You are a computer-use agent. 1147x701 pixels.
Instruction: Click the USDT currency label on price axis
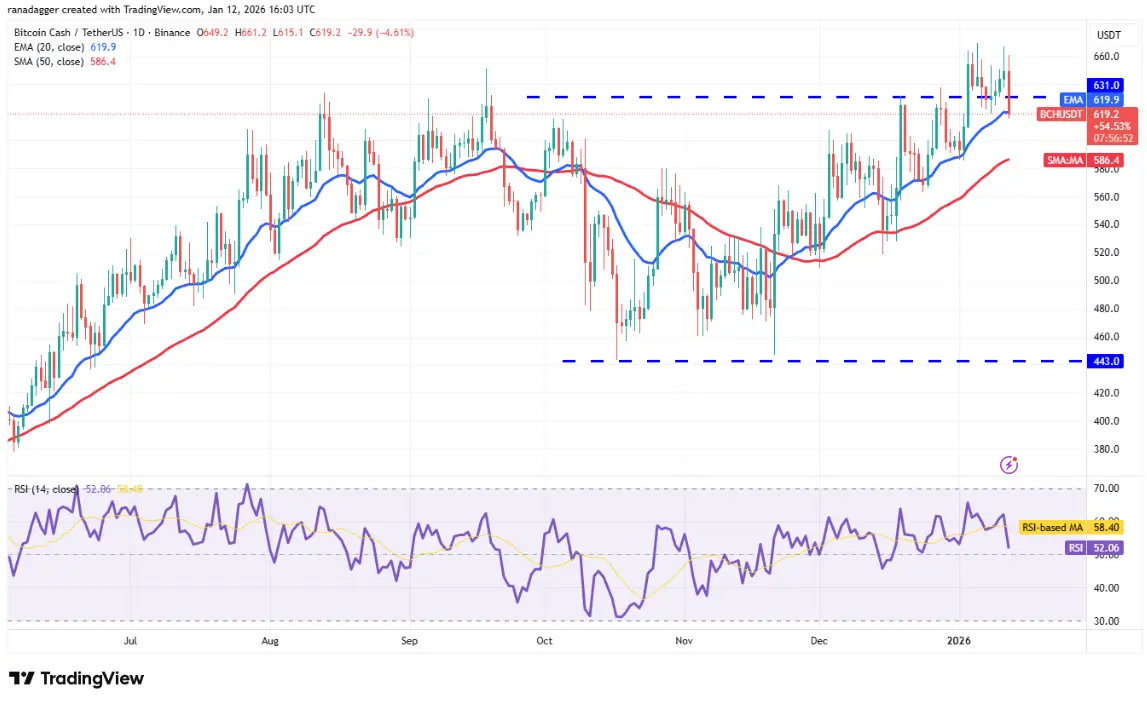(1108, 35)
